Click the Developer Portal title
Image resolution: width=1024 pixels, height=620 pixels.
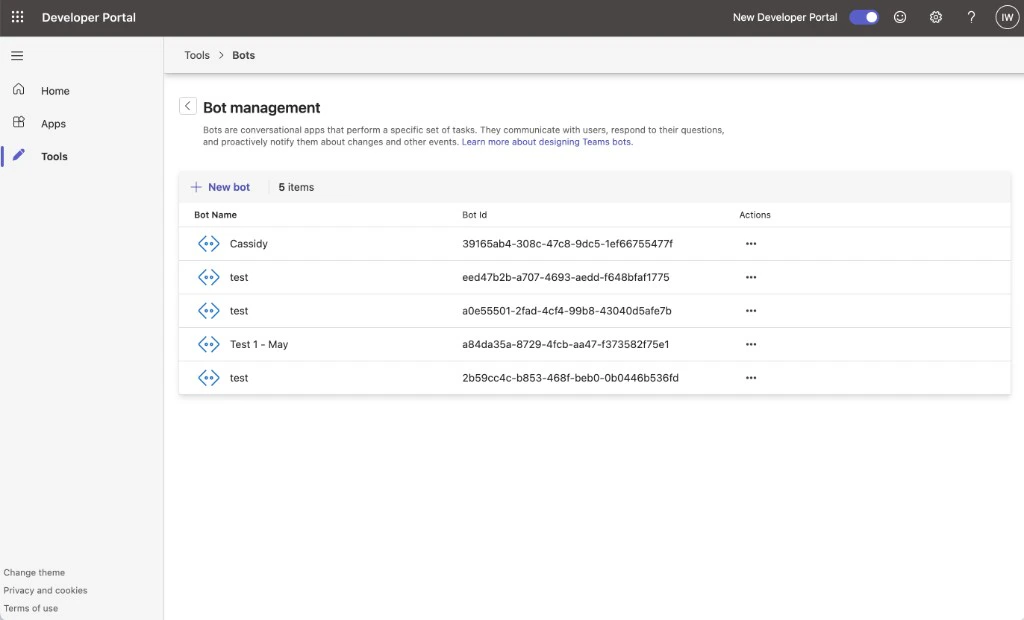(89, 18)
